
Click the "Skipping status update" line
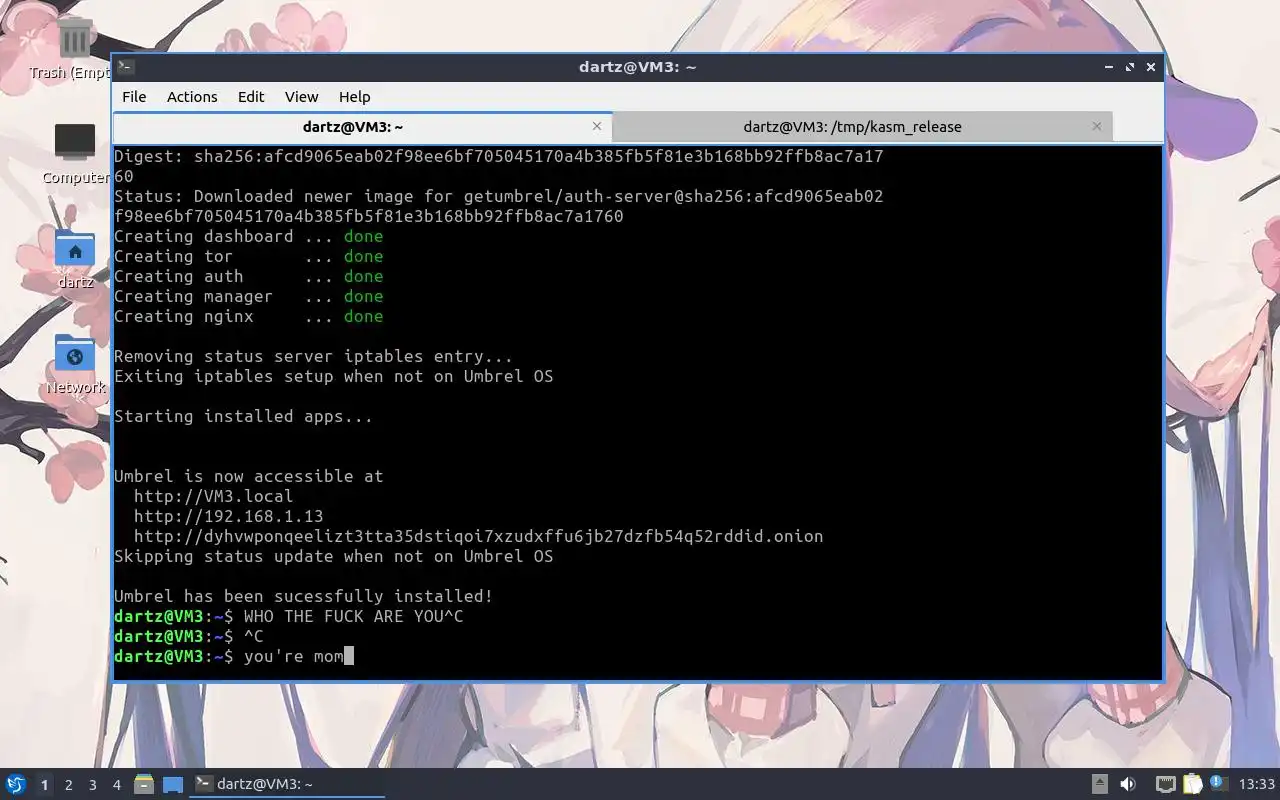click(333, 556)
